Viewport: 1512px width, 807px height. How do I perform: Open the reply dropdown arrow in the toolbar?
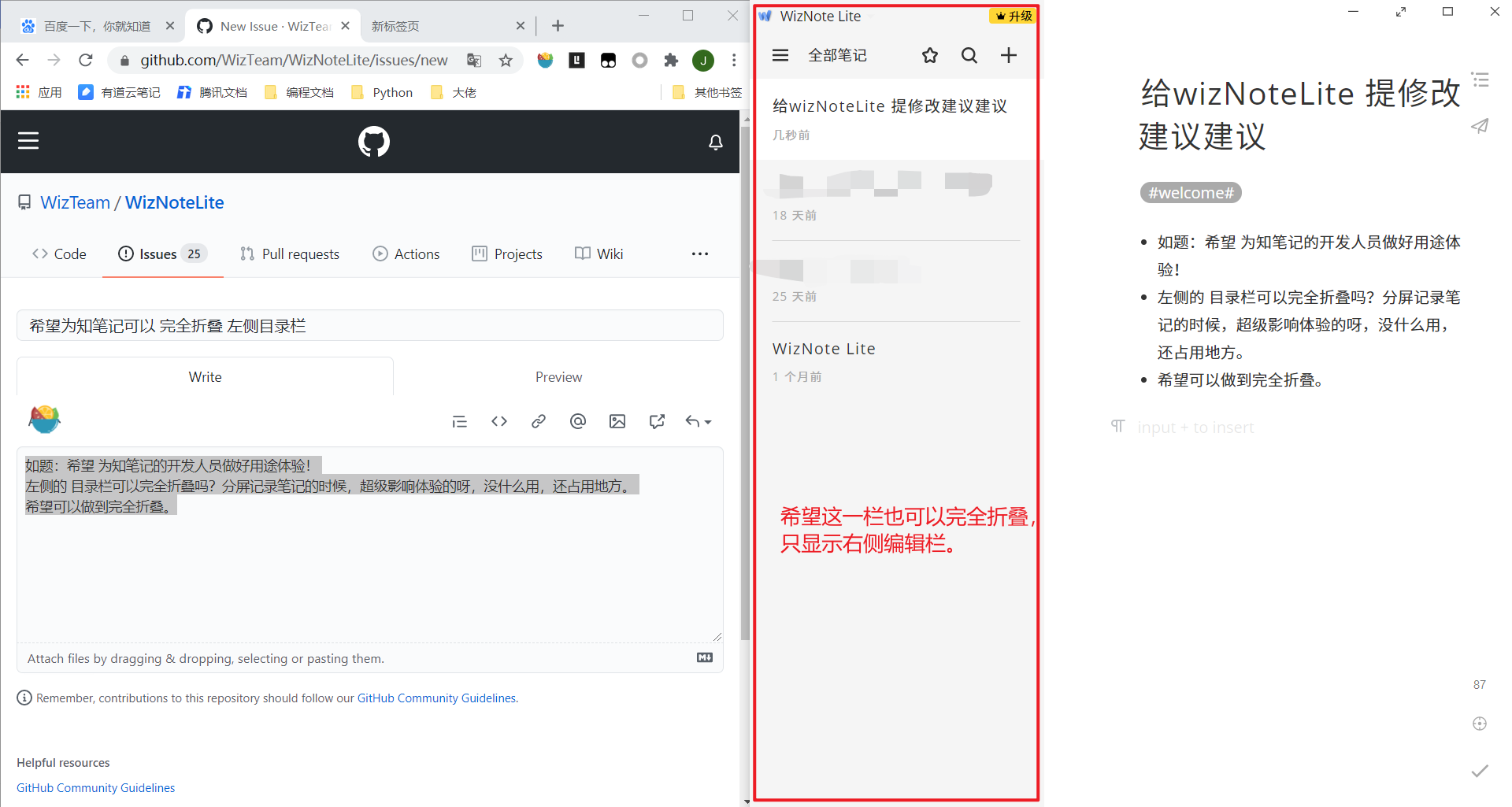tap(705, 421)
